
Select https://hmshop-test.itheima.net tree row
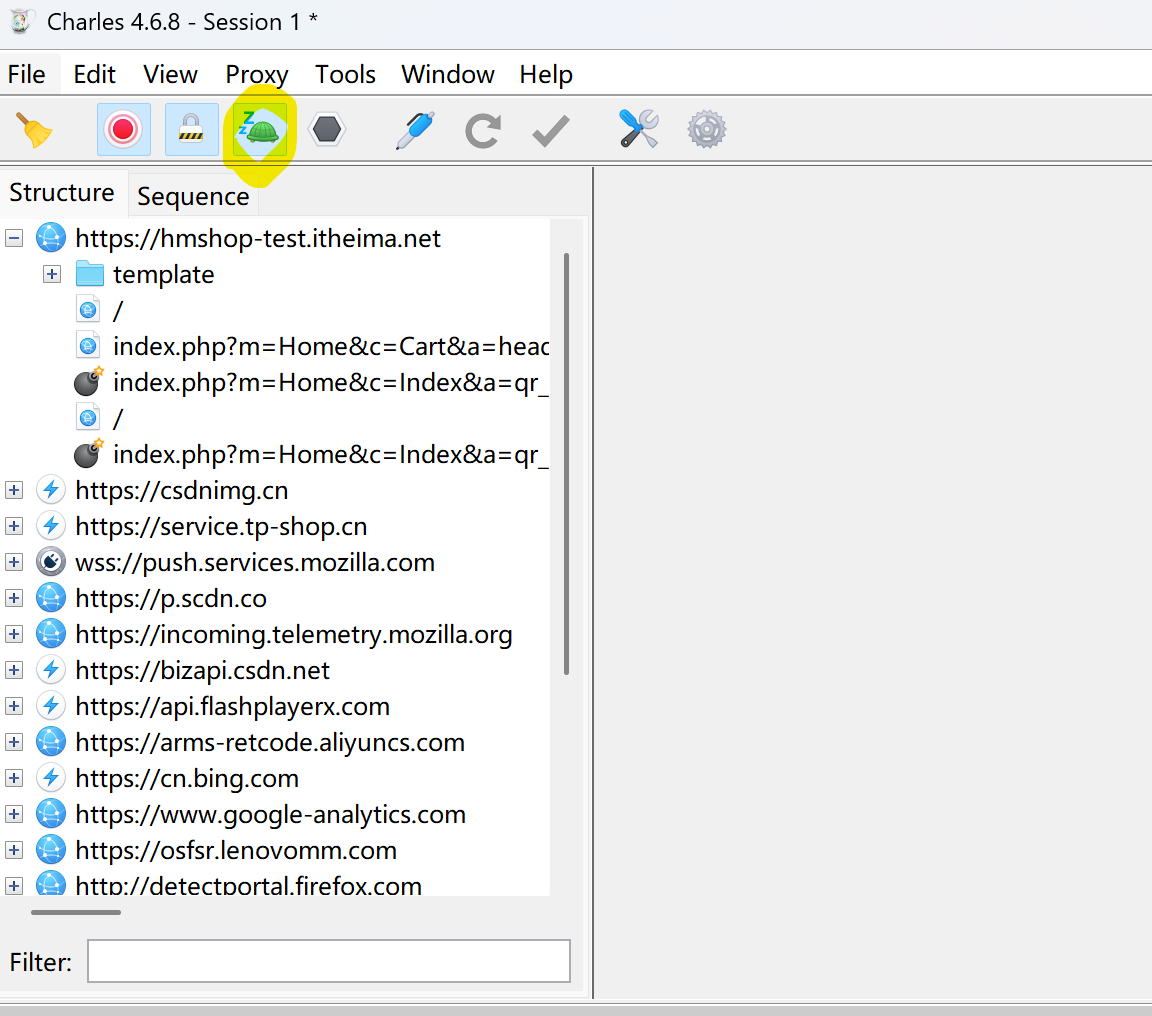point(258,238)
